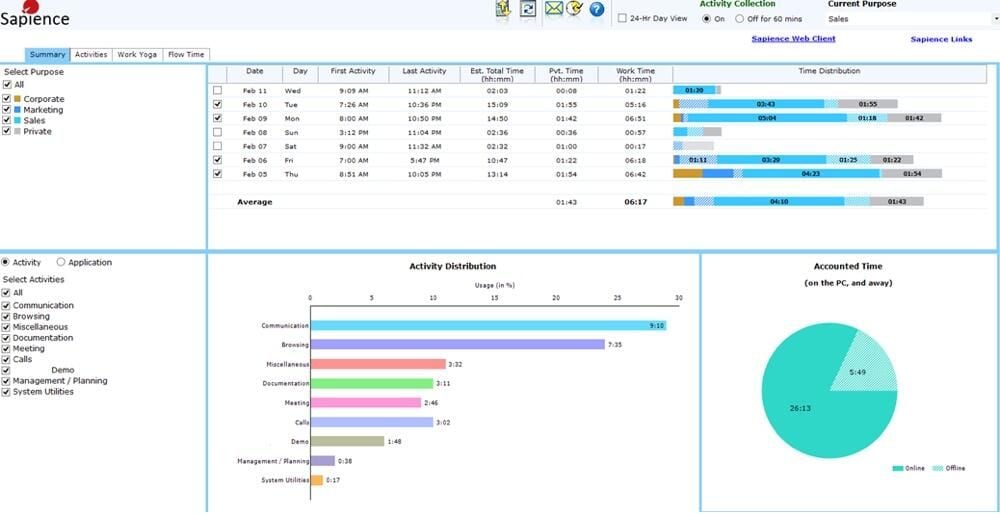
Task: Click the refresh data icon
Action: [x=529, y=9]
